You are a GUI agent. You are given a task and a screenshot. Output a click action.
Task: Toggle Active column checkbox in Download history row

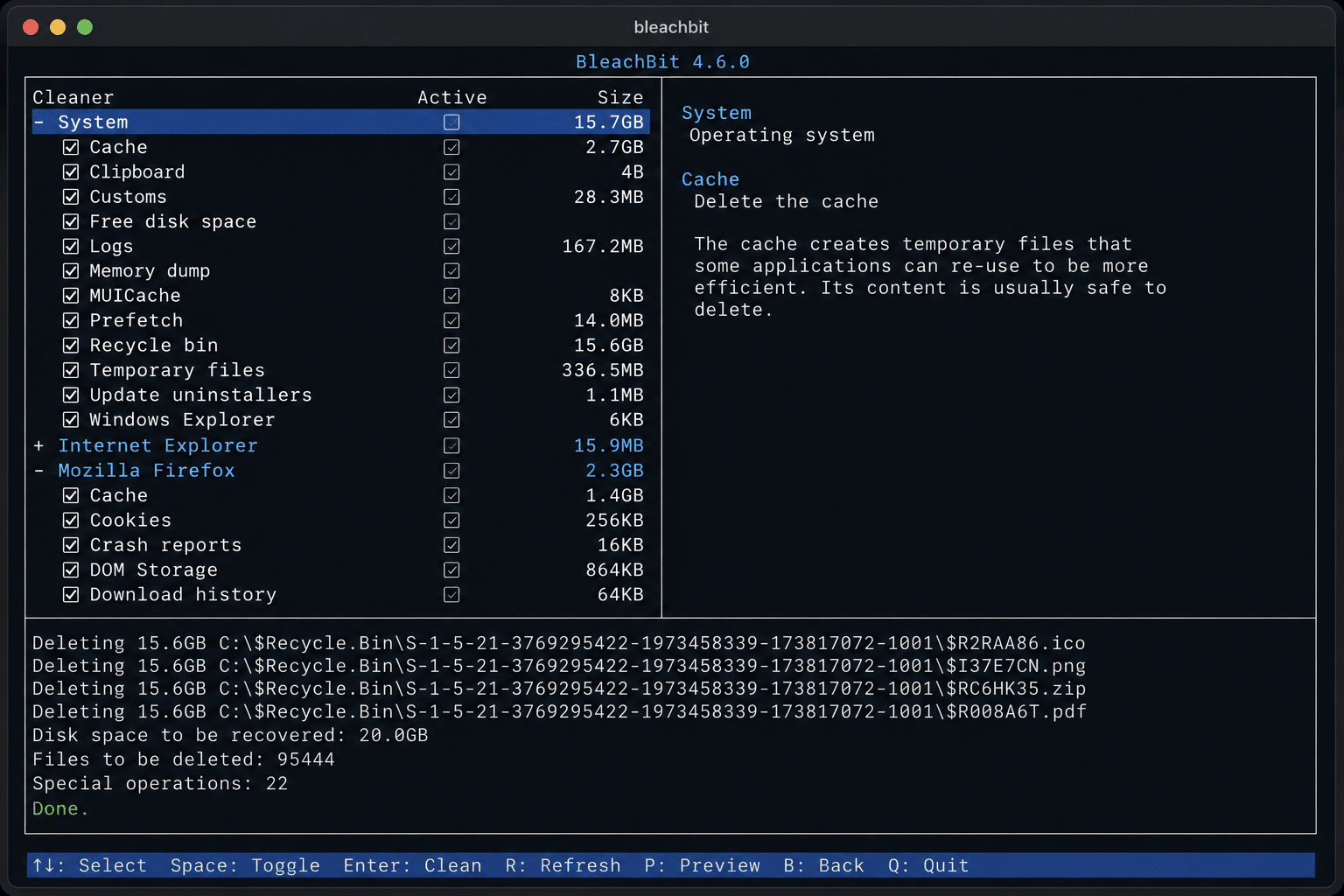tap(451, 595)
